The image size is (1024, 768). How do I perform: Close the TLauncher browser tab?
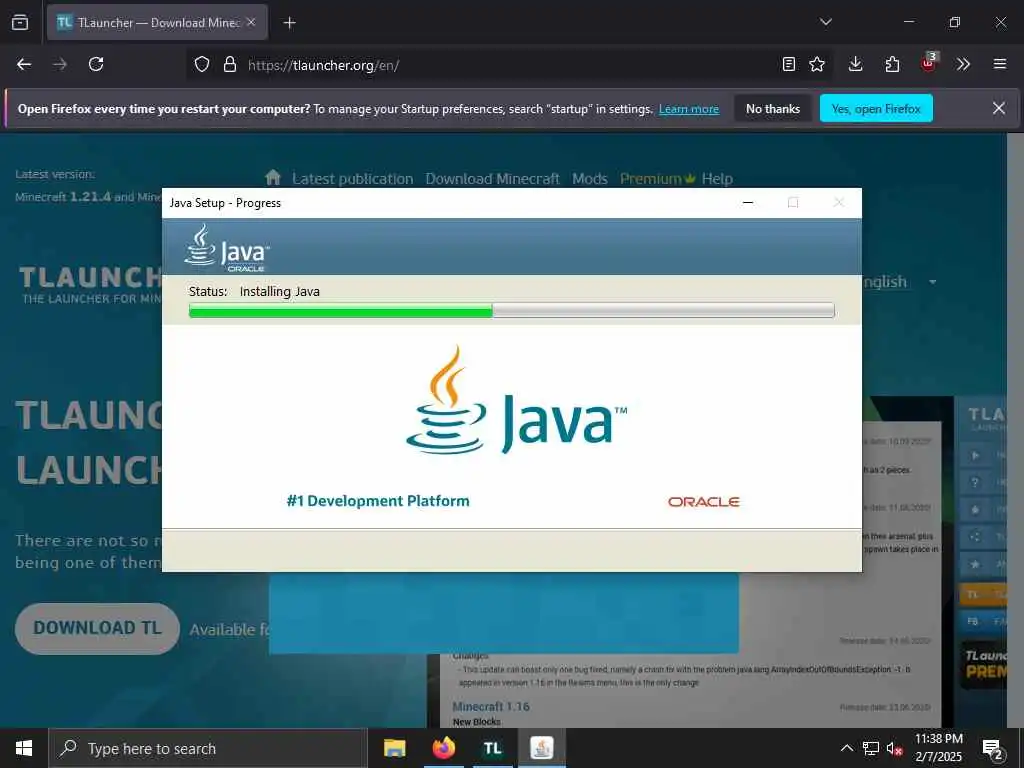click(x=251, y=22)
